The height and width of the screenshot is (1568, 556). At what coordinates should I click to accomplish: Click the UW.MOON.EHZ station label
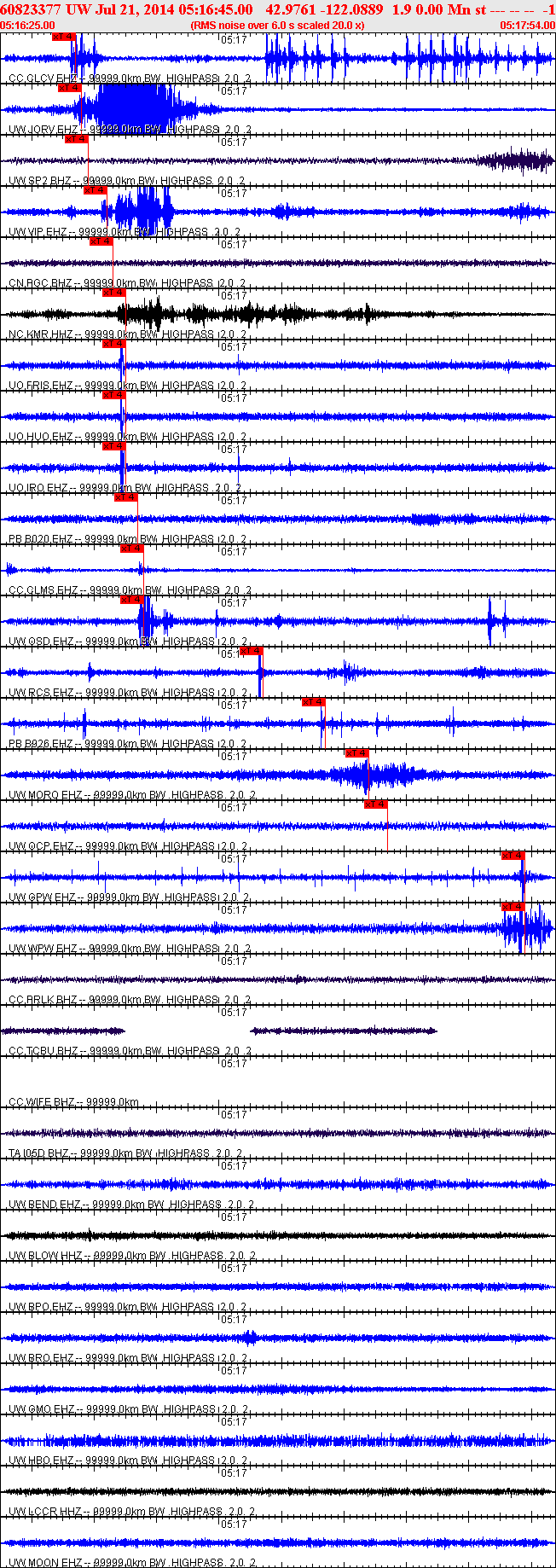46,1563
